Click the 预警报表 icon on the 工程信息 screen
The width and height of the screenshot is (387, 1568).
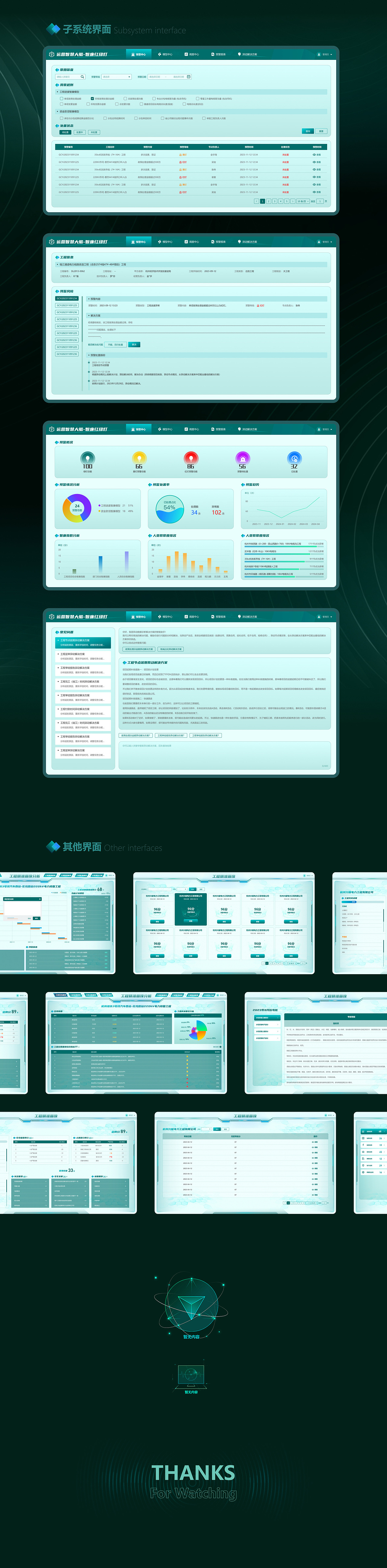tap(213, 242)
